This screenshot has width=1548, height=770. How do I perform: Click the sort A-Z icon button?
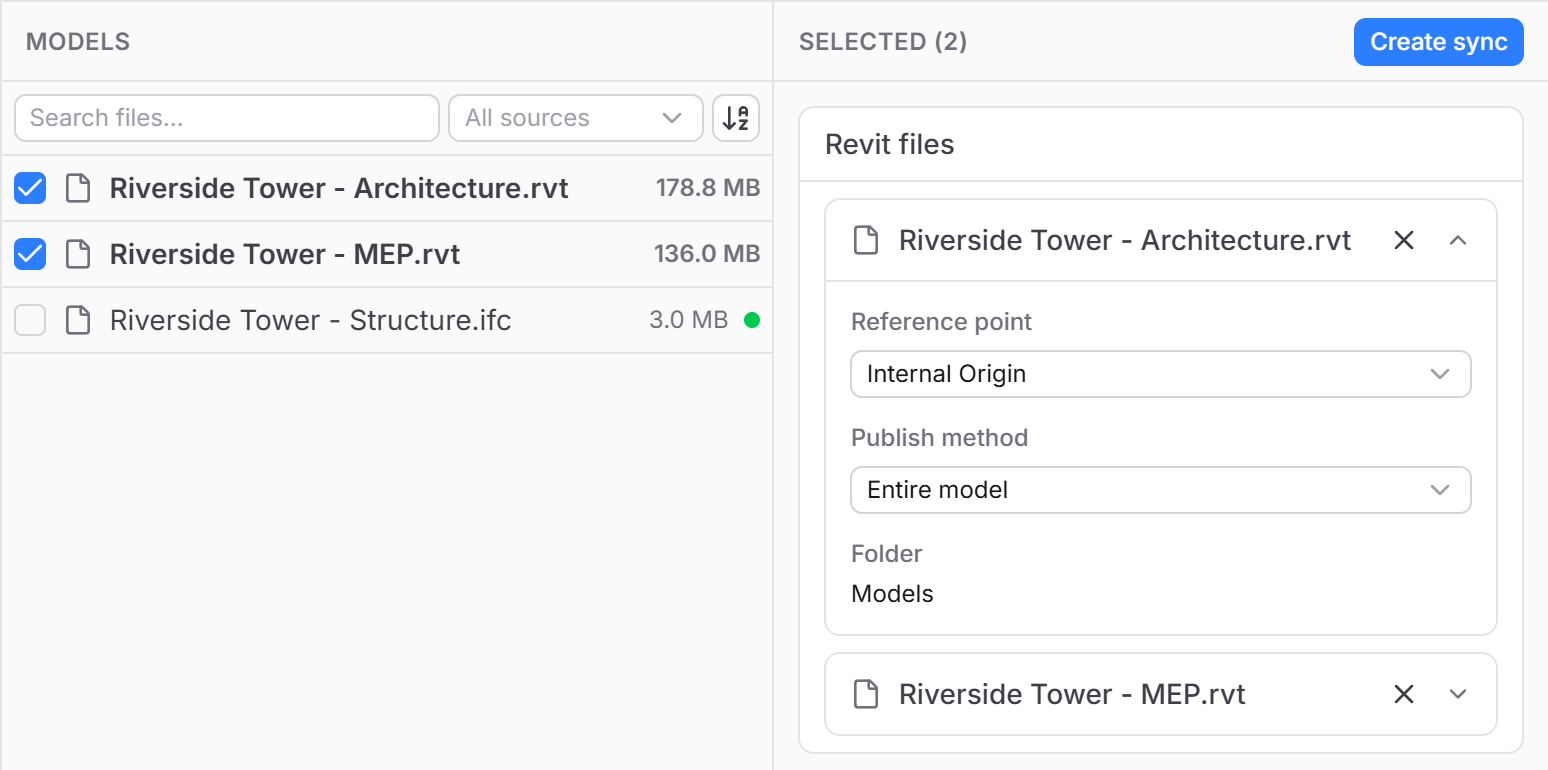736,118
